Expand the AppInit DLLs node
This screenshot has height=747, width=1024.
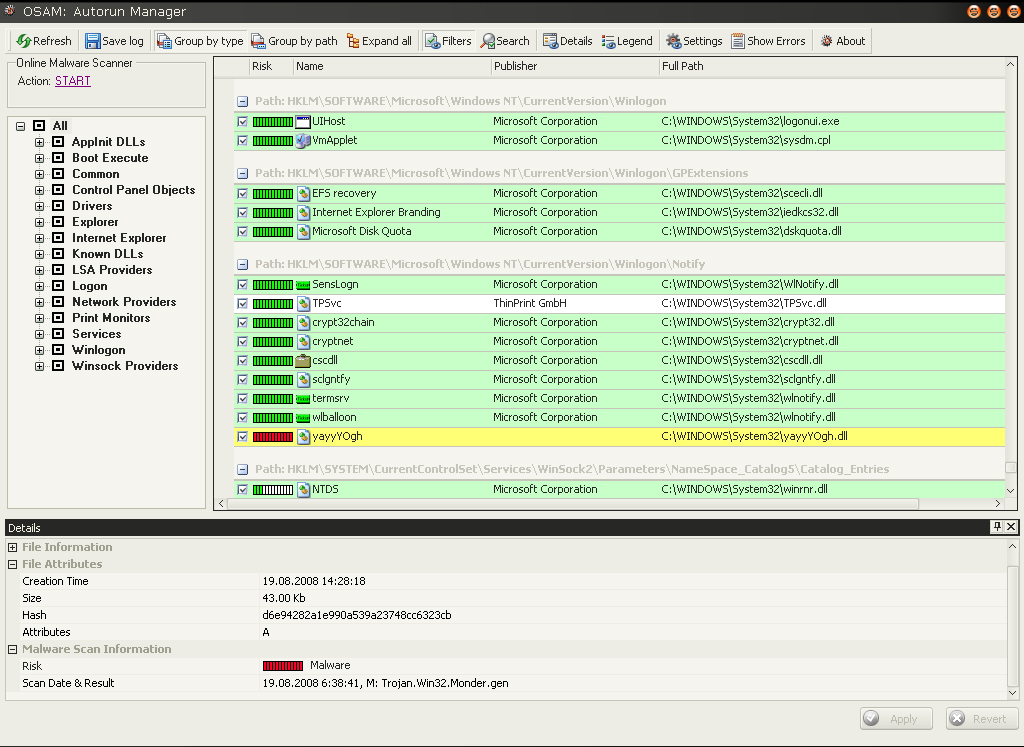pos(39,142)
